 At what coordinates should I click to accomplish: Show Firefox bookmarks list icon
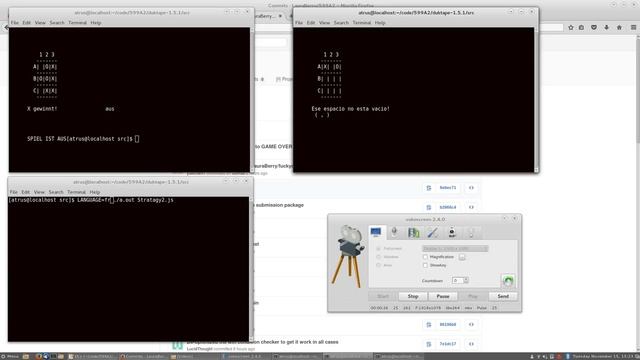(x=581, y=27)
